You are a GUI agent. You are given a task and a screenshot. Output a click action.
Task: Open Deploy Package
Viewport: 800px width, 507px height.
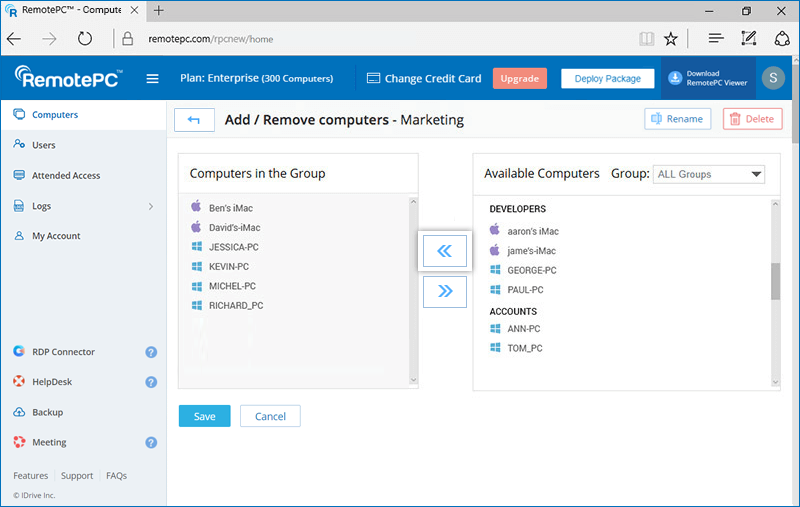(607, 79)
